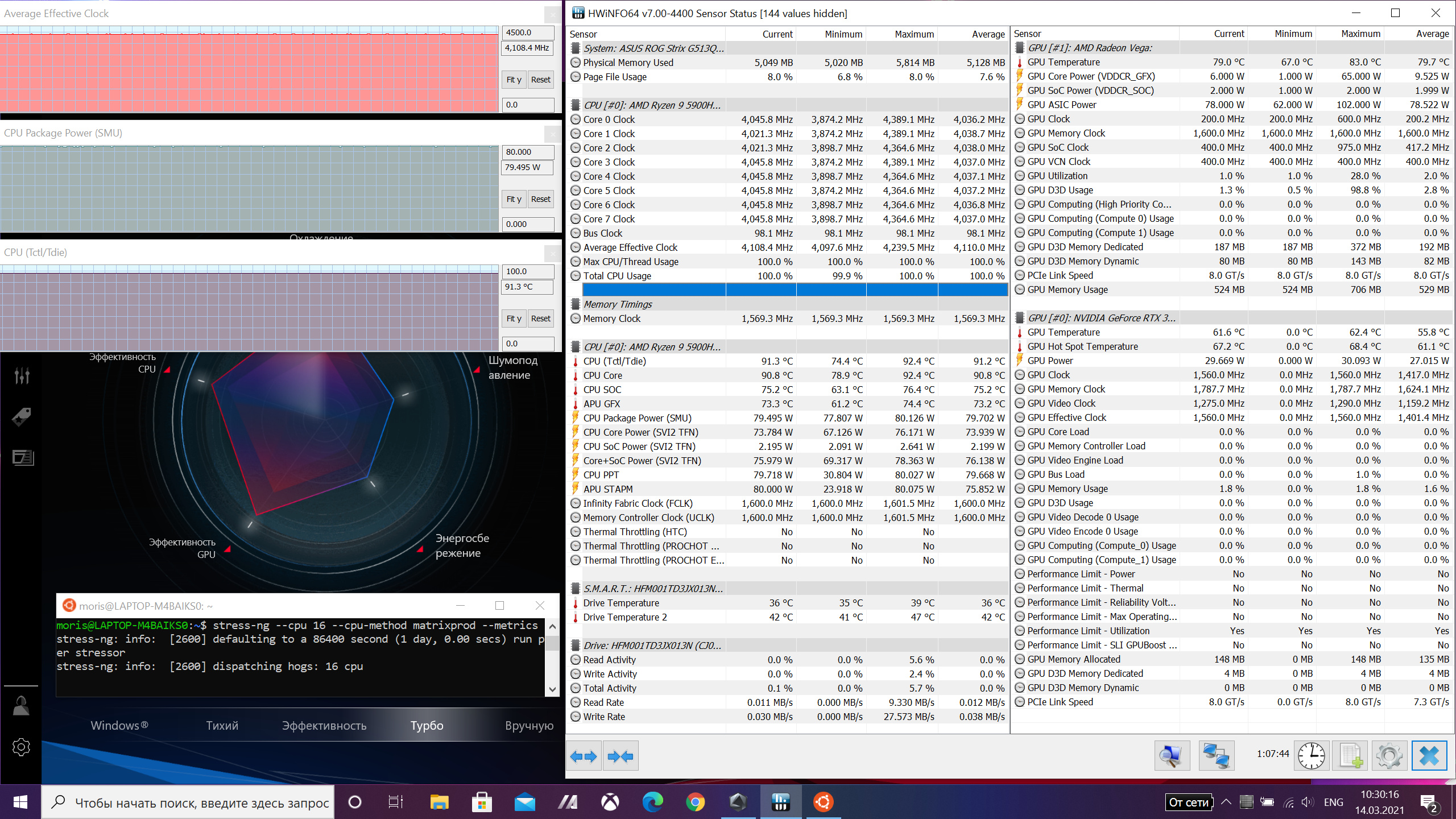The image size is (1456, 819).
Task: Reset the elapsed time clock icon
Action: pos(1311,756)
